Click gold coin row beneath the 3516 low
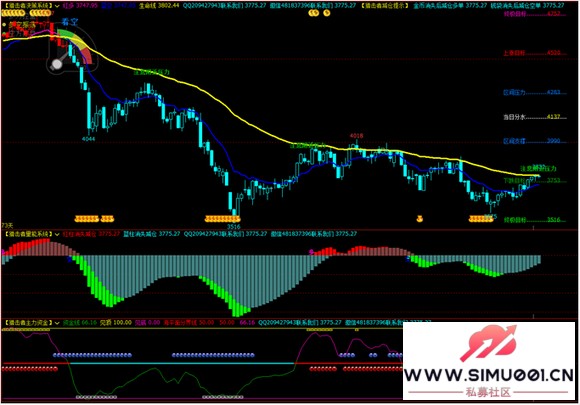Viewport: 580px width, 405px height. (x=222, y=219)
